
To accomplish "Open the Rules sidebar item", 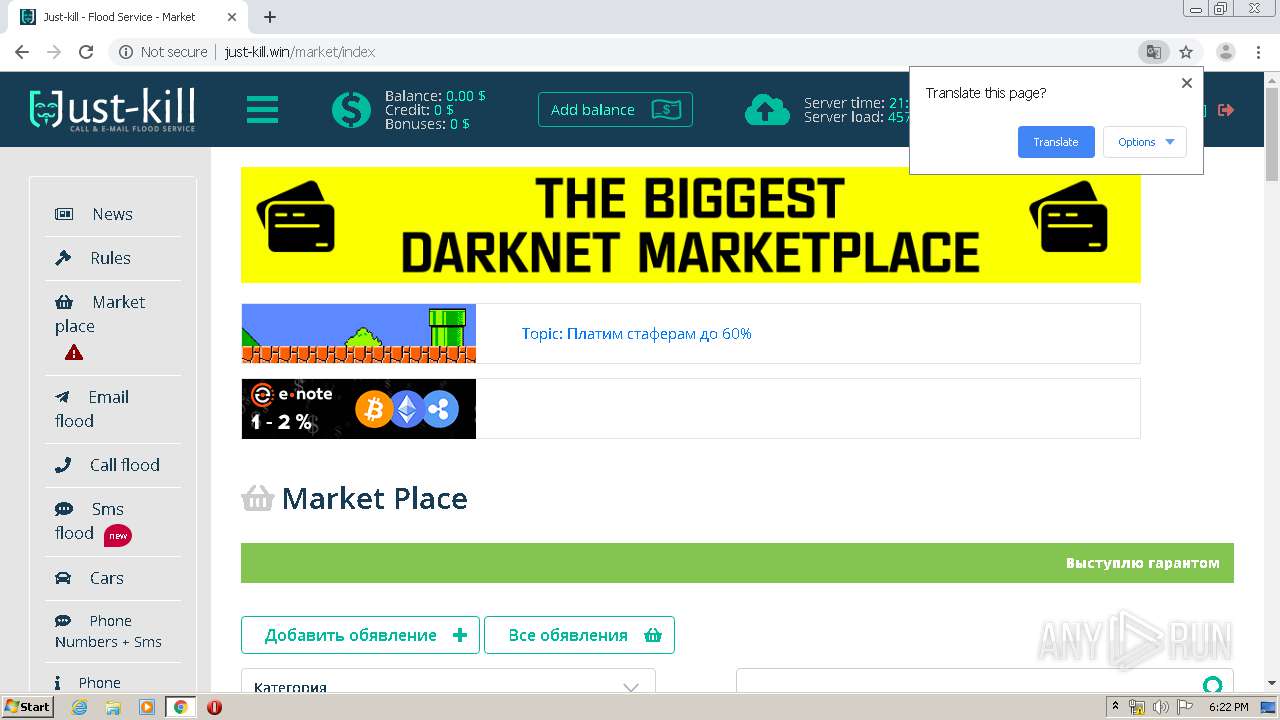I will point(112,258).
